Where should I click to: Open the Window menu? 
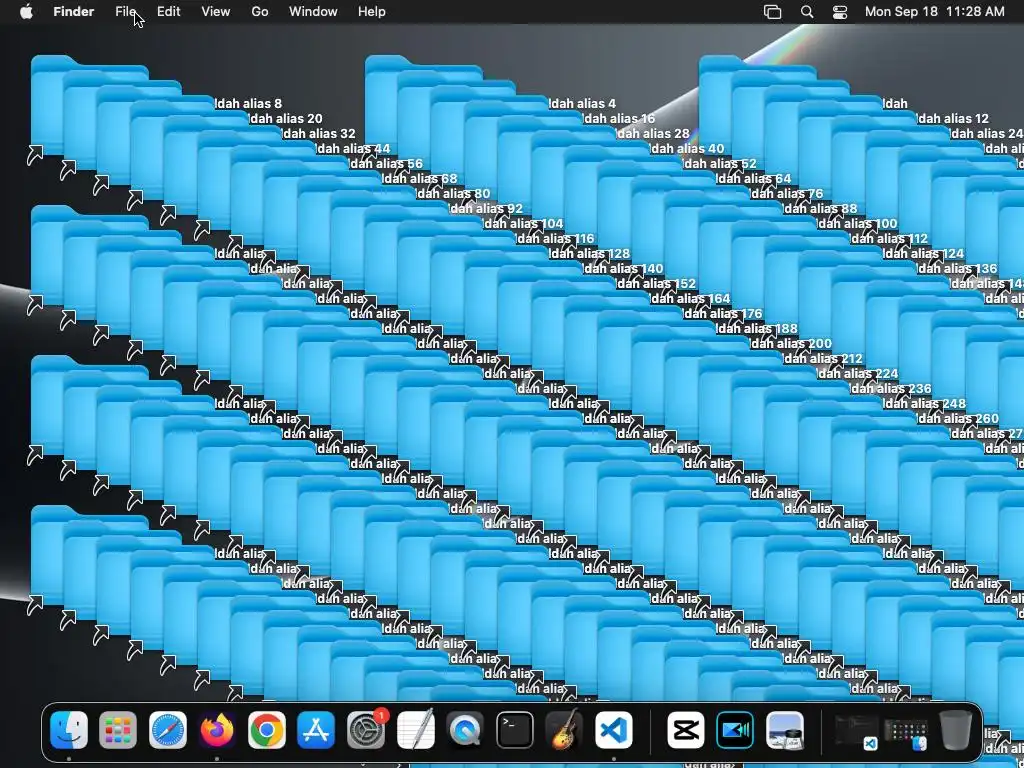tap(313, 12)
